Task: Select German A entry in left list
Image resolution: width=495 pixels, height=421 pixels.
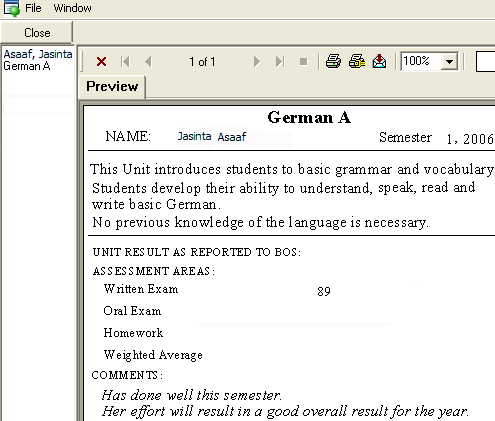Action: pos(27,66)
